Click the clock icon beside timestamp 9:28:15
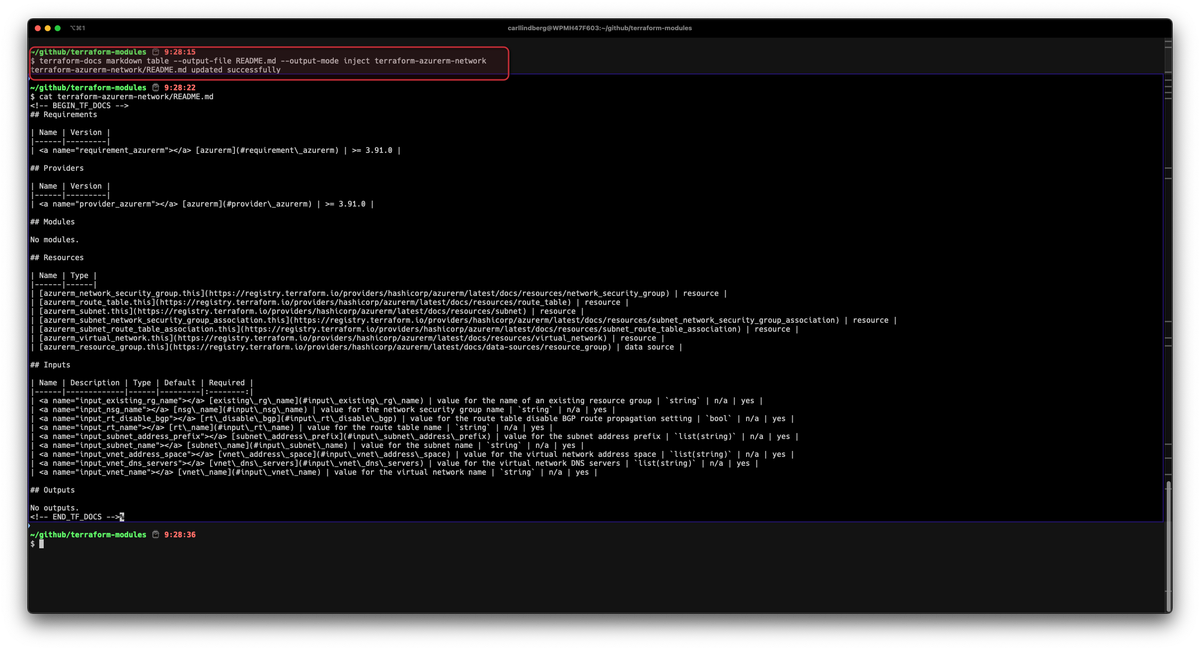Screen dimensions: 1200x650 click(156, 53)
